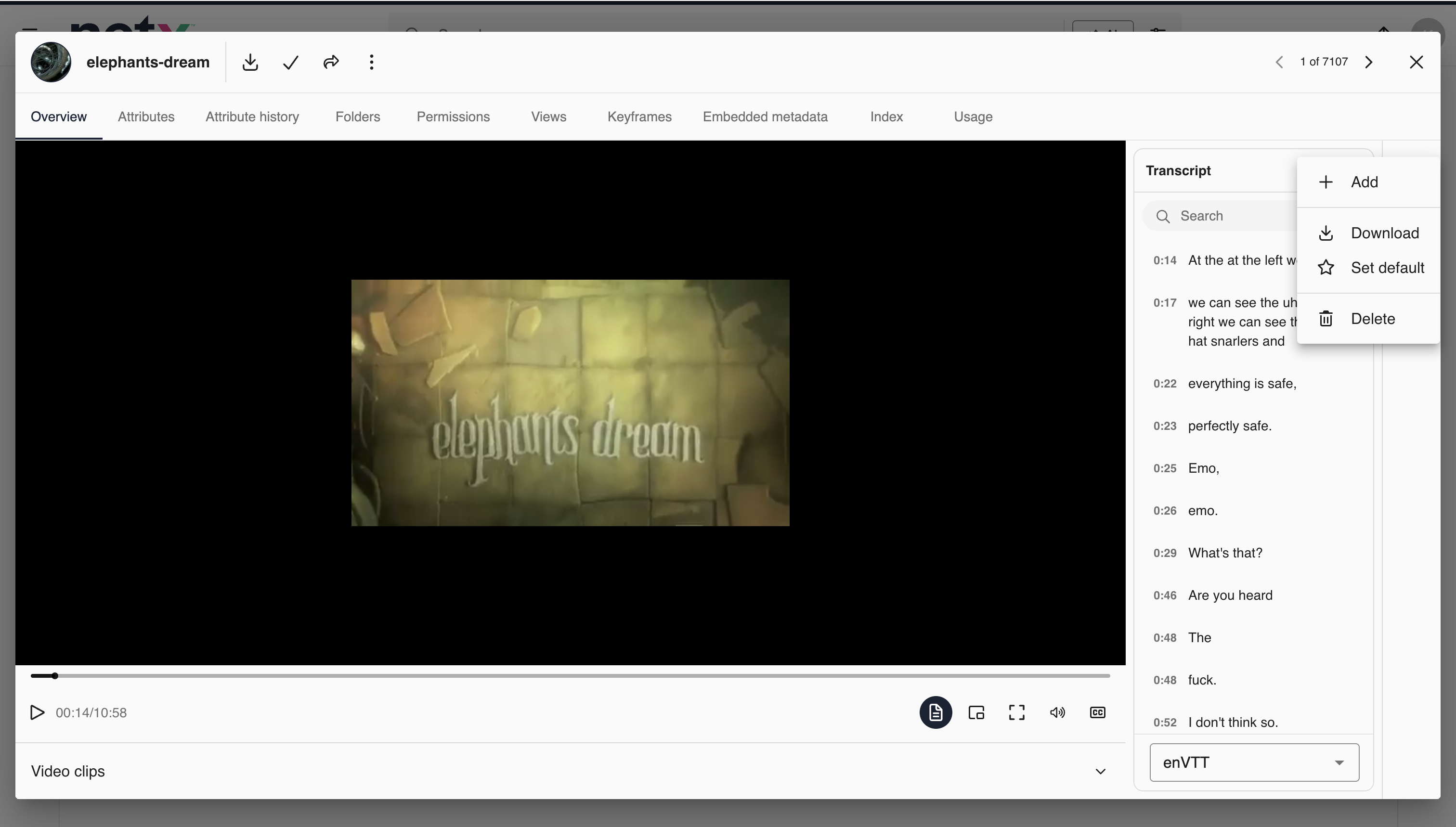
Task: Click the plus icon beside Add
Action: (x=1326, y=182)
